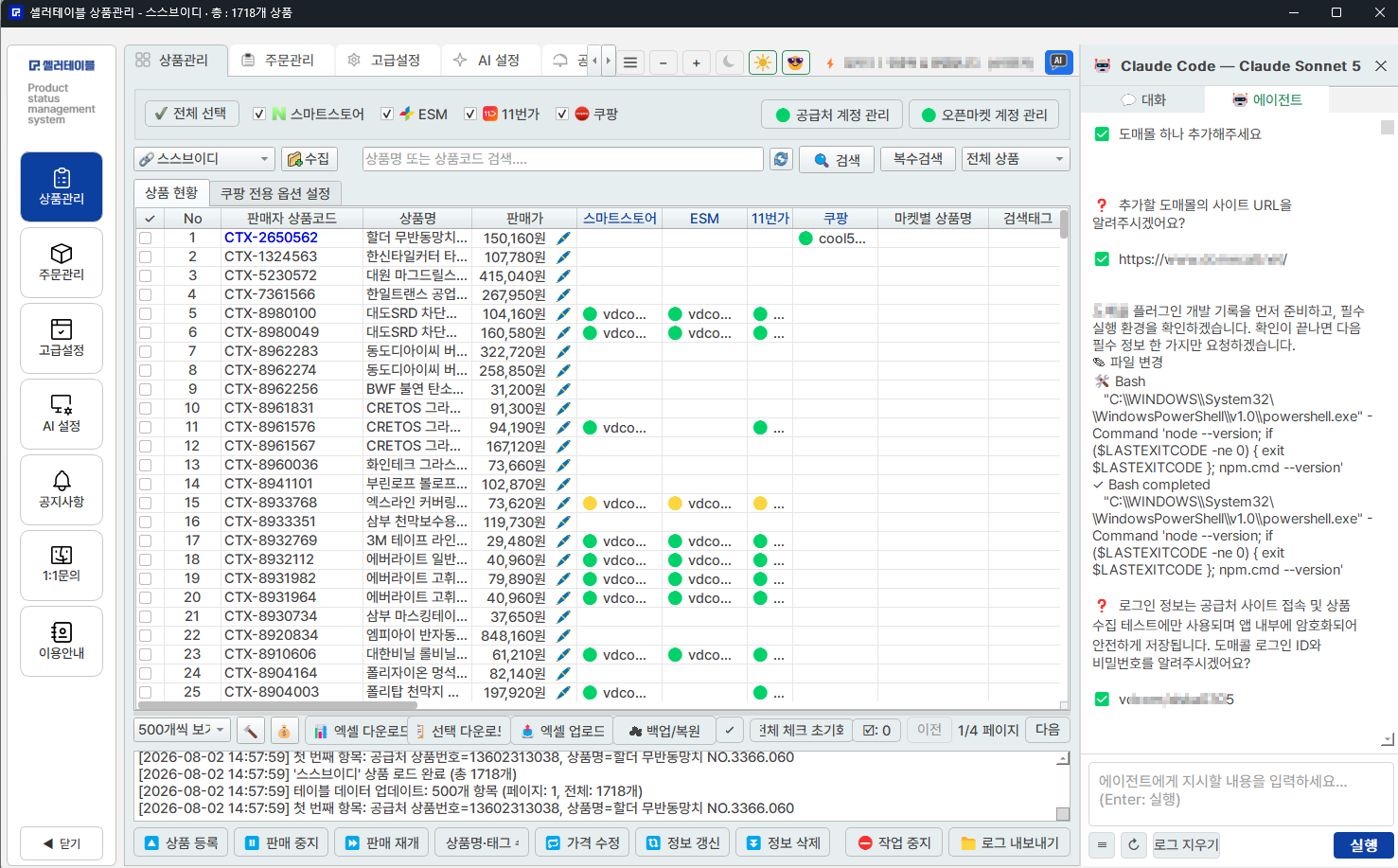Open the 전체 상품 filter dropdown
Screen dimensions: 1398x868
[1016, 159]
